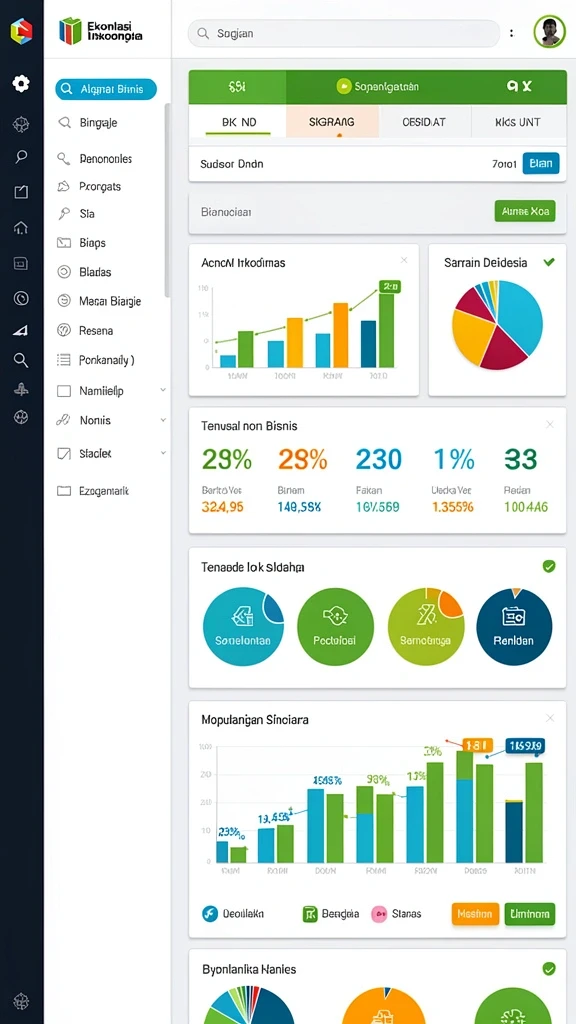The height and width of the screenshot is (1024, 576).
Task: Select the Sonelontan circle
Action: pos(243,627)
